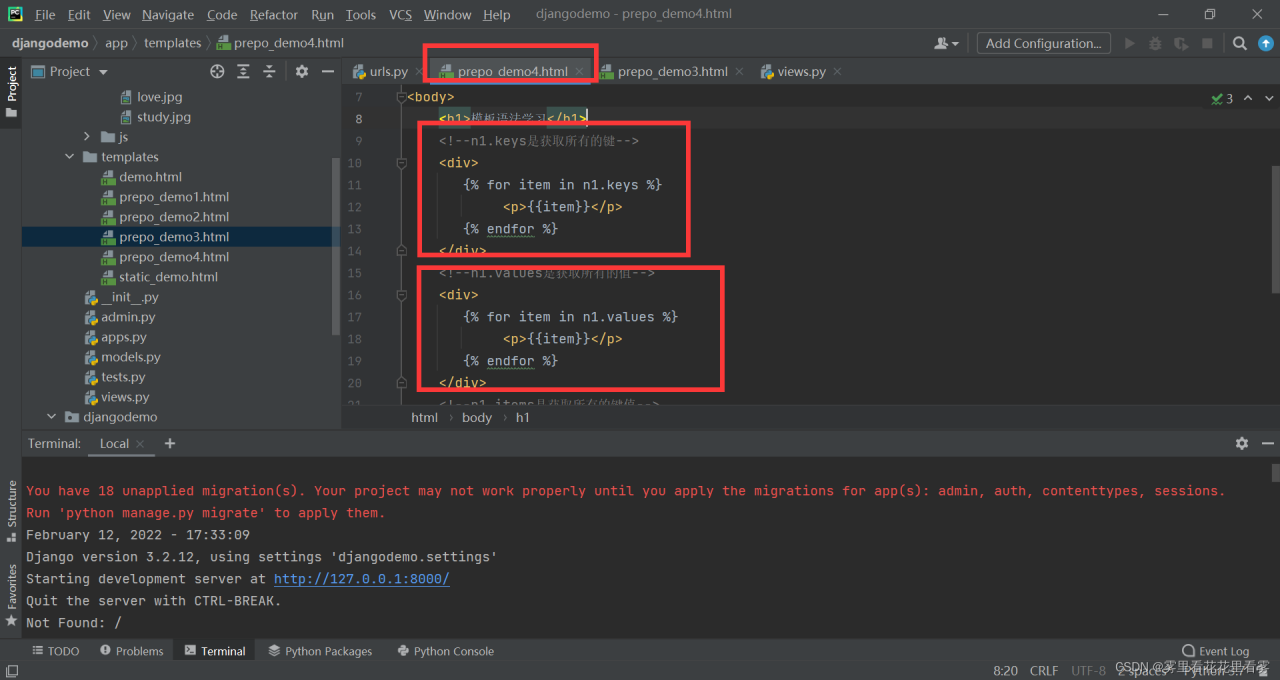The image size is (1280, 680).
Task: Click Collapse All in Project panel toolbar
Action: point(269,72)
